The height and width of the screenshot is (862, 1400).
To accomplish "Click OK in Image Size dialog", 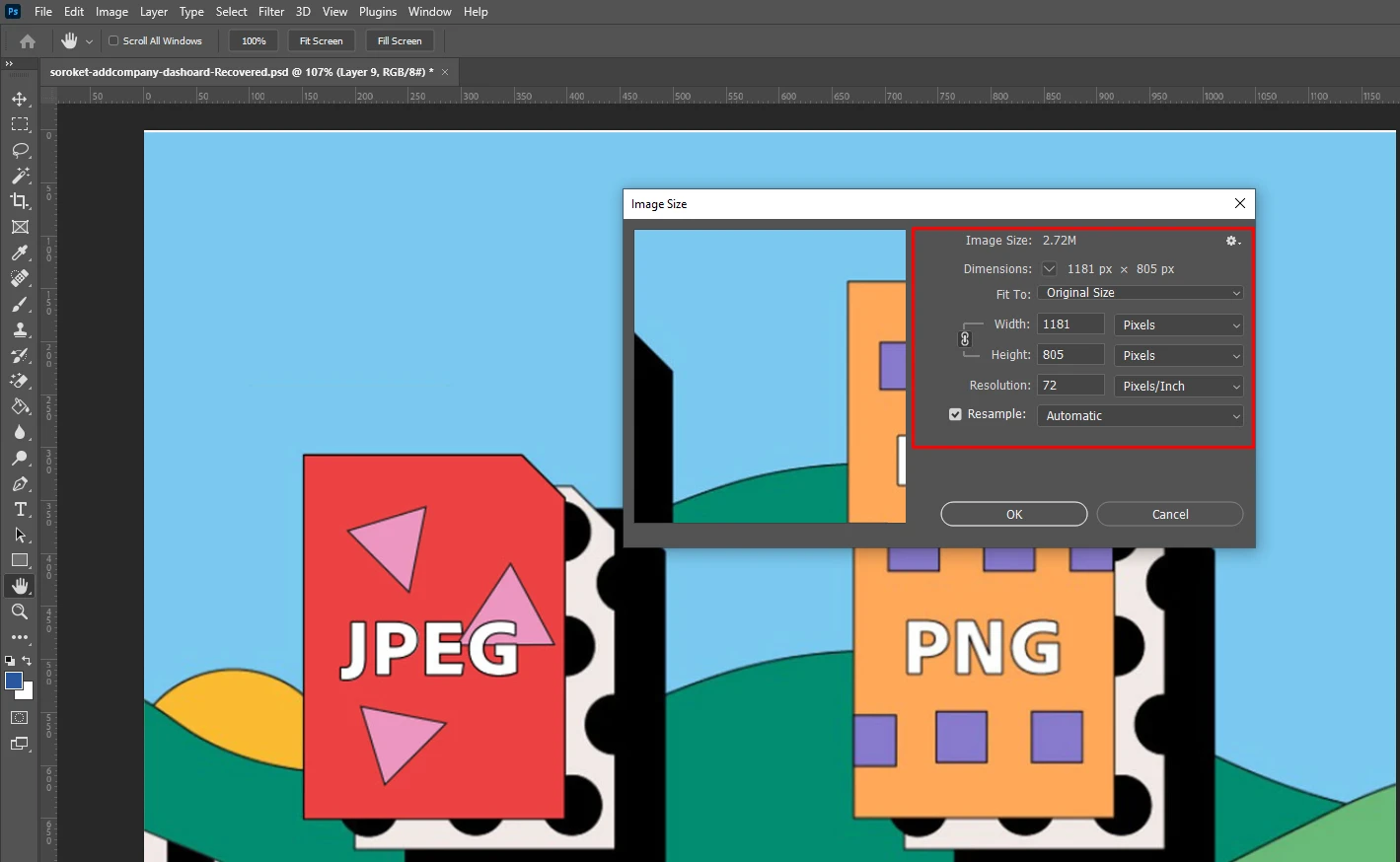I will pyautogui.click(x=1014, y=515).
